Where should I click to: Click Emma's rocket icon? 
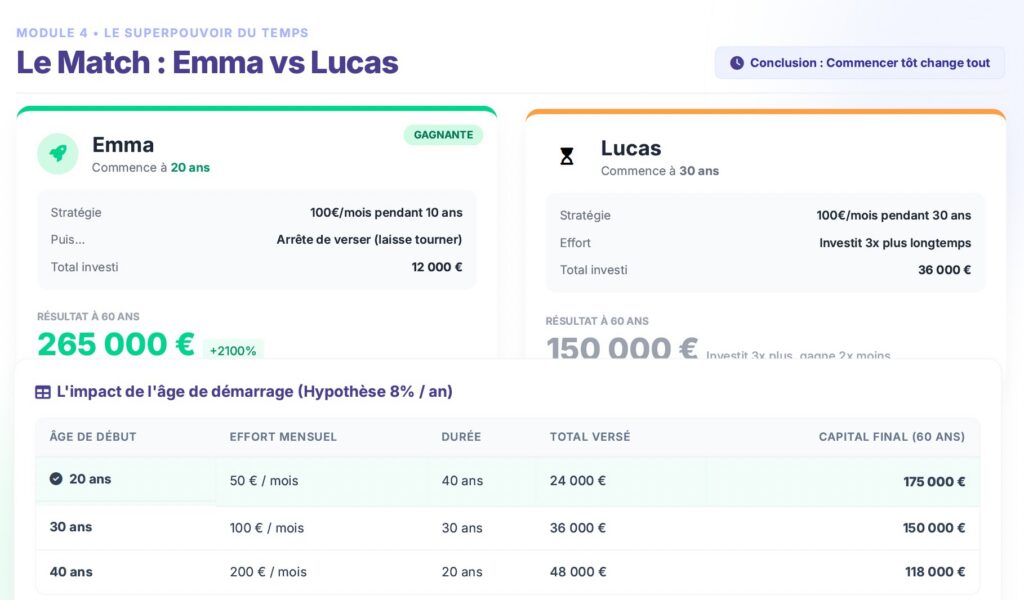(x=58, y=153)
